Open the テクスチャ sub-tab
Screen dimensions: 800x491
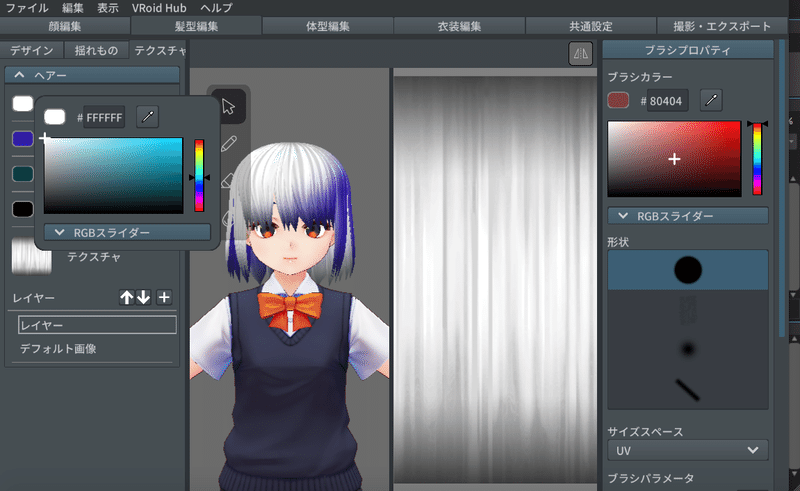click(159, 50)
